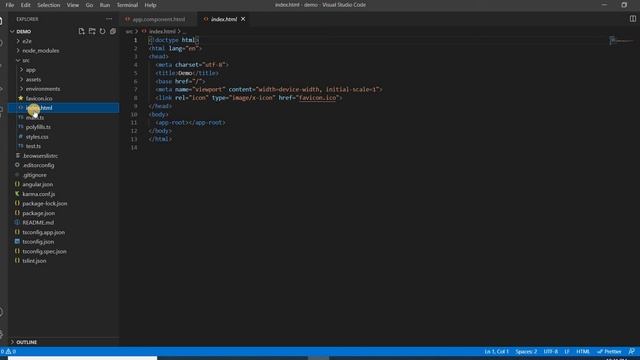Screen dimensions: 640x360
Task: Expand the assets folder
Action: point(33,80)
